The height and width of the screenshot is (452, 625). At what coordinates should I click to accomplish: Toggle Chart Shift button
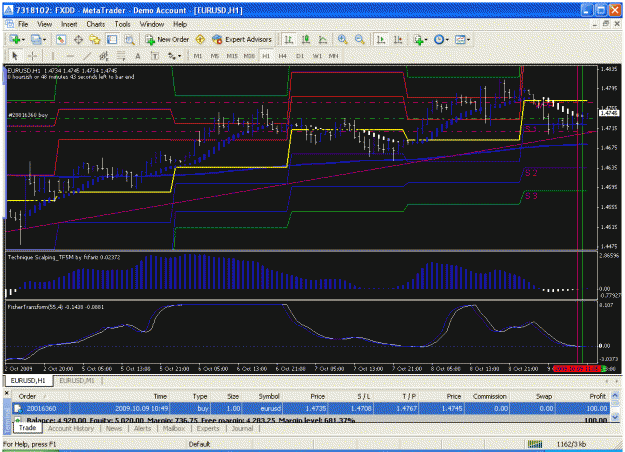[398, 39]
